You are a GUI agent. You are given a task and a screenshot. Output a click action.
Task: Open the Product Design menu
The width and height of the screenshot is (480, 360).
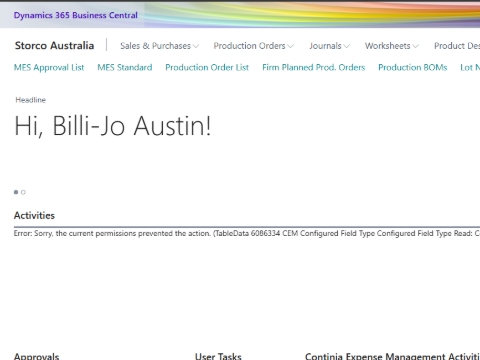(x=457, y=46)
